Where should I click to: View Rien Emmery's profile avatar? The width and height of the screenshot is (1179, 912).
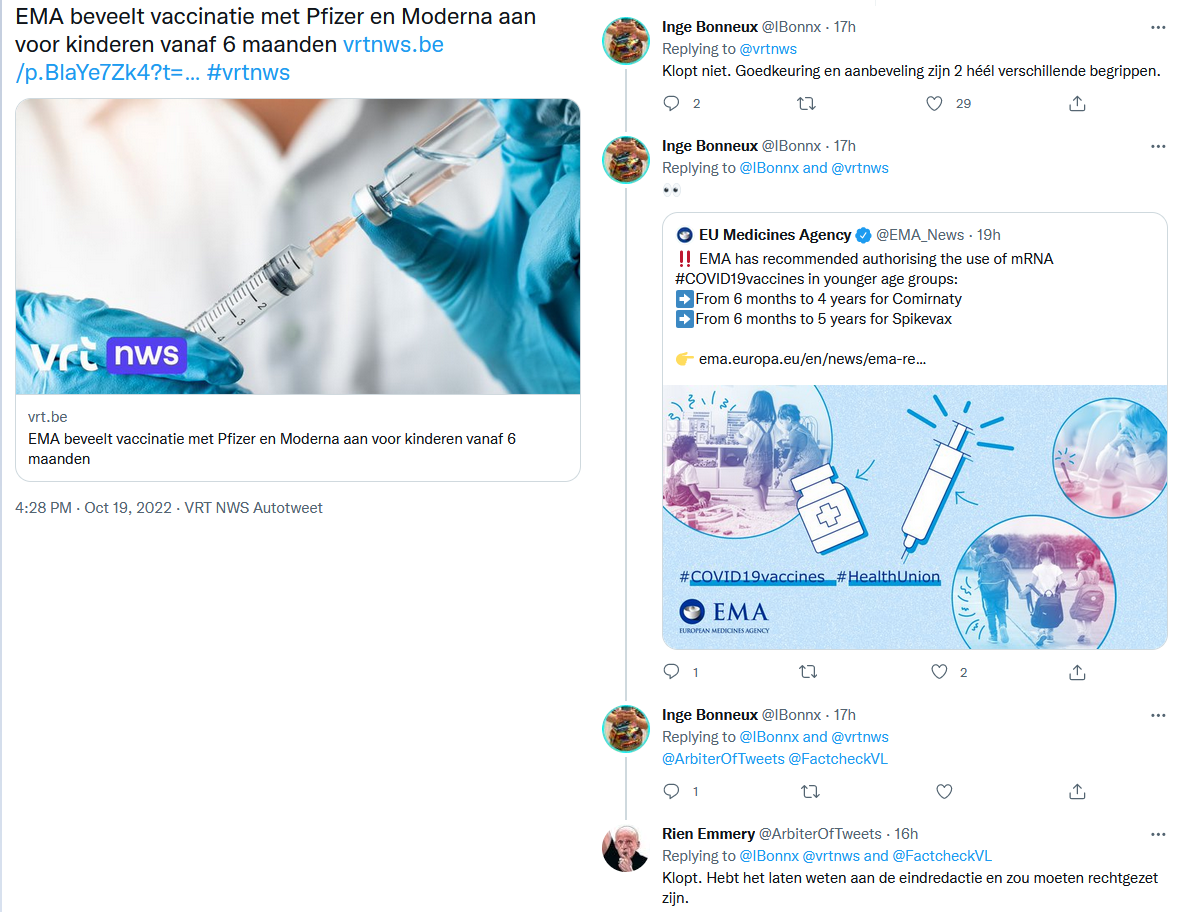(x=626, y=849)
